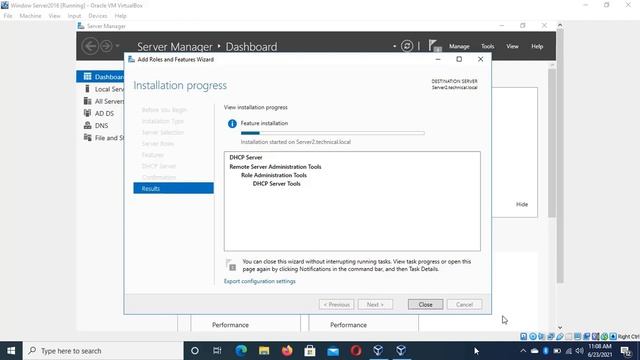Open File Explorer from taskbar
640x360 pixels.
click(264, 351)
